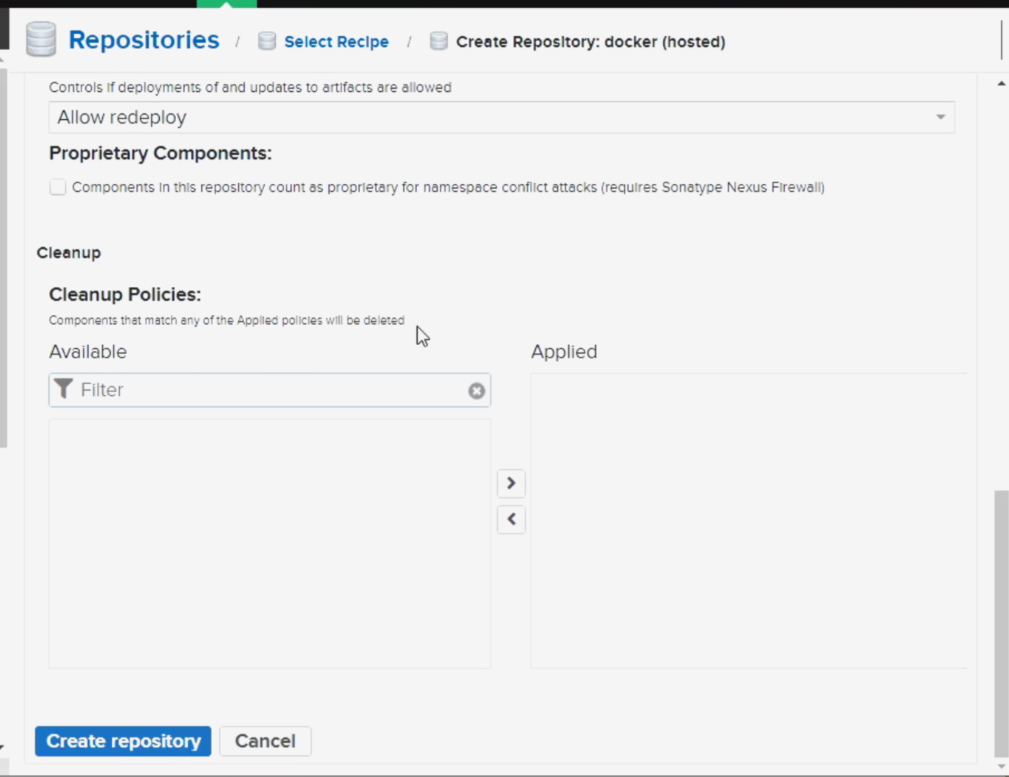Viewport: 1009px width, 777px height.
Task: Click the Create repository button
Action: point(123,741)
